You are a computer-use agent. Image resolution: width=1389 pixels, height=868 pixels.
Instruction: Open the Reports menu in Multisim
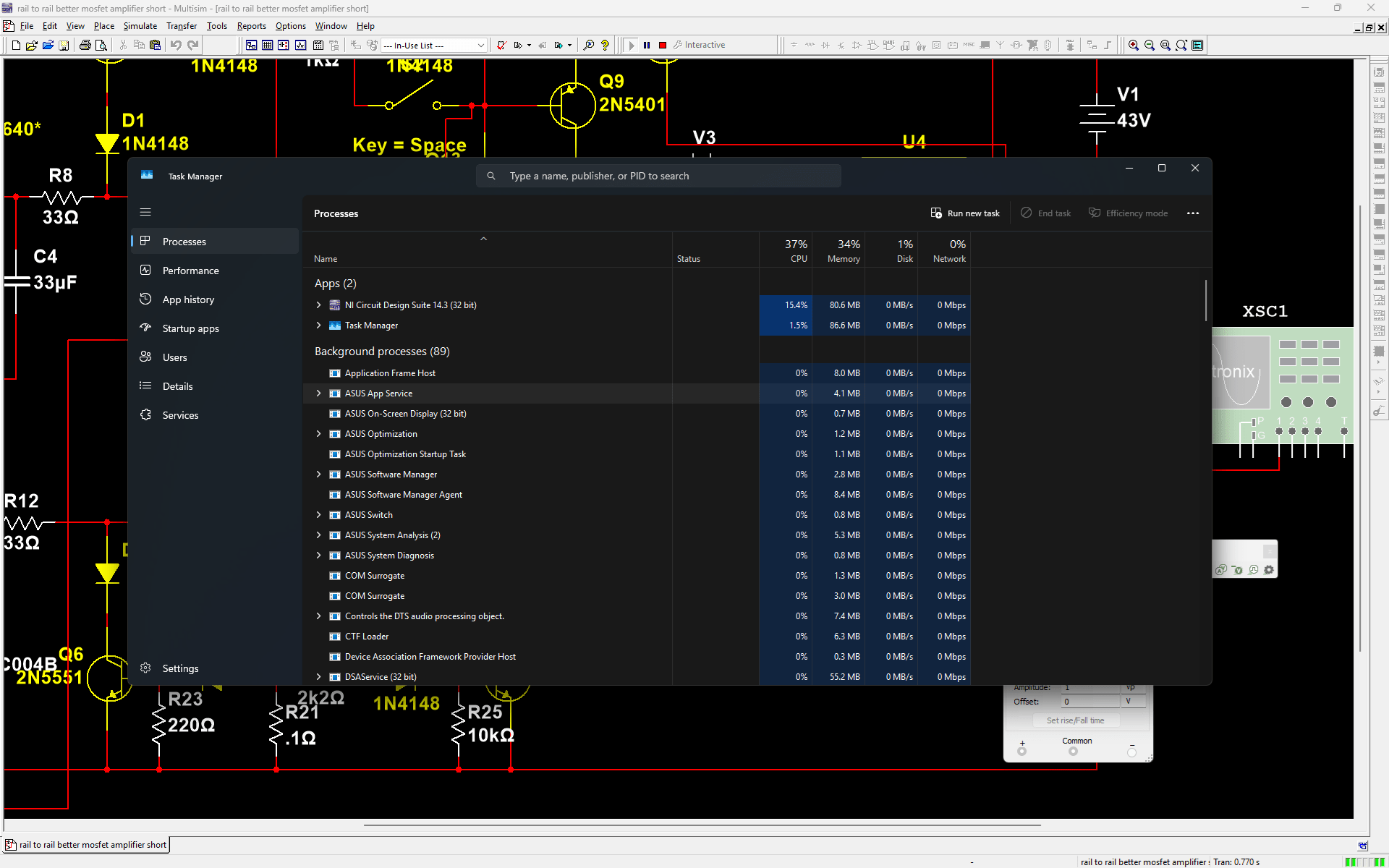tap(251, 26)
